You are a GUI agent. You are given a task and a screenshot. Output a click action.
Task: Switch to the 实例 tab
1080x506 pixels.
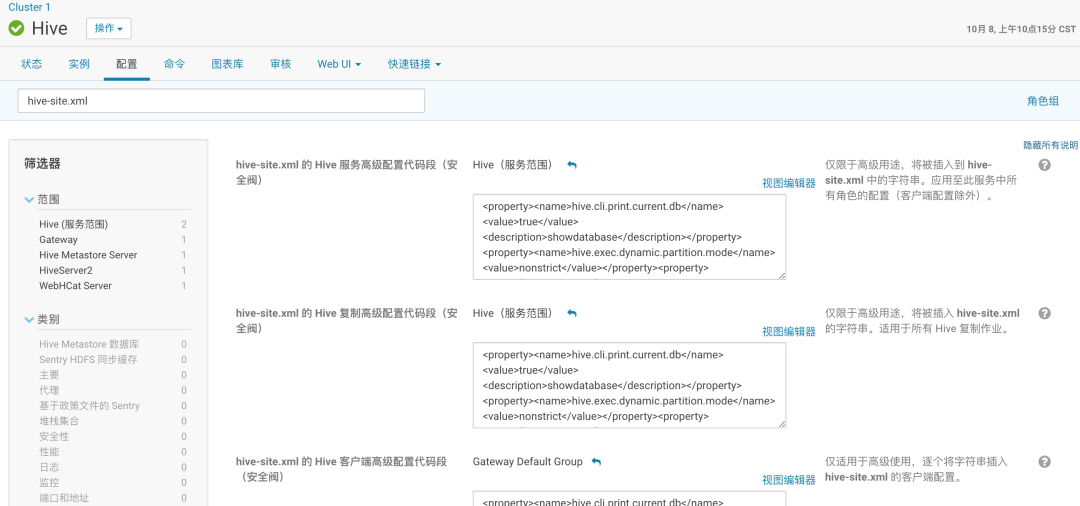coord(79,64)
